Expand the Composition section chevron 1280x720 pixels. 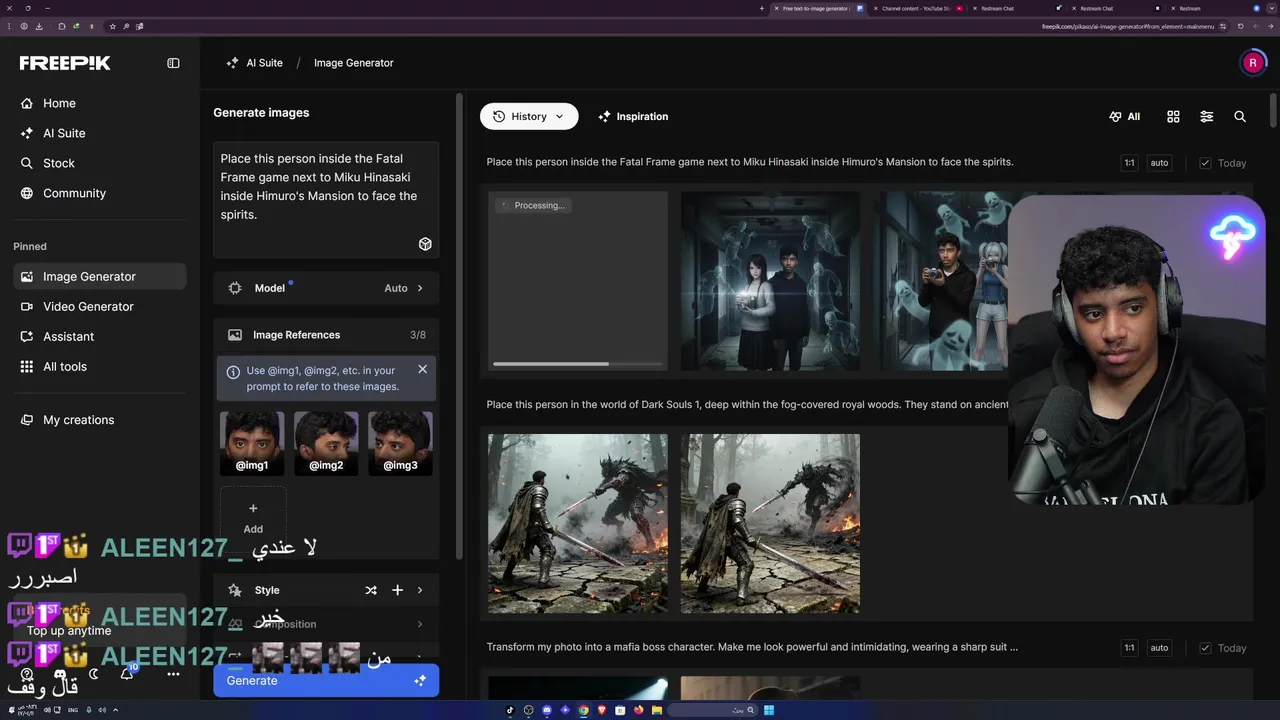[420, 624]
